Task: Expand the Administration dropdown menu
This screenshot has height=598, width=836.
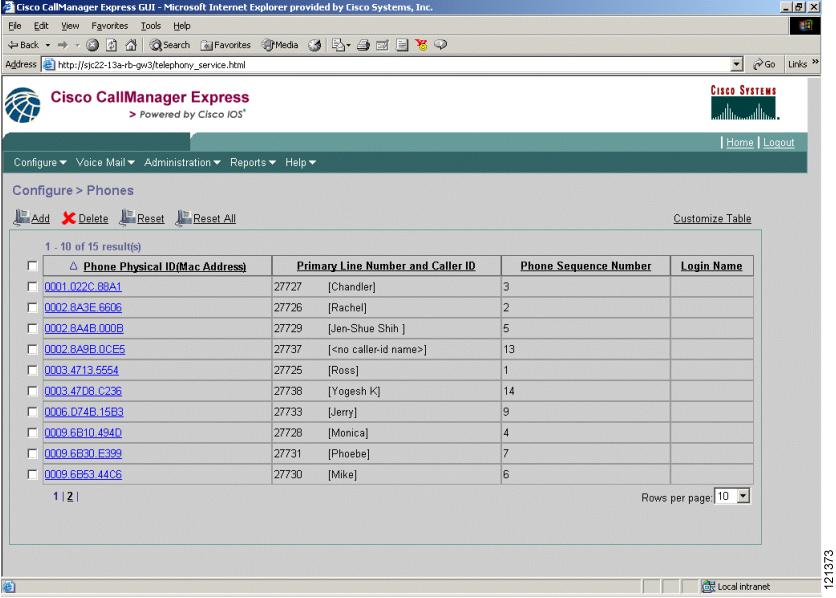Action: coord(182,163)
